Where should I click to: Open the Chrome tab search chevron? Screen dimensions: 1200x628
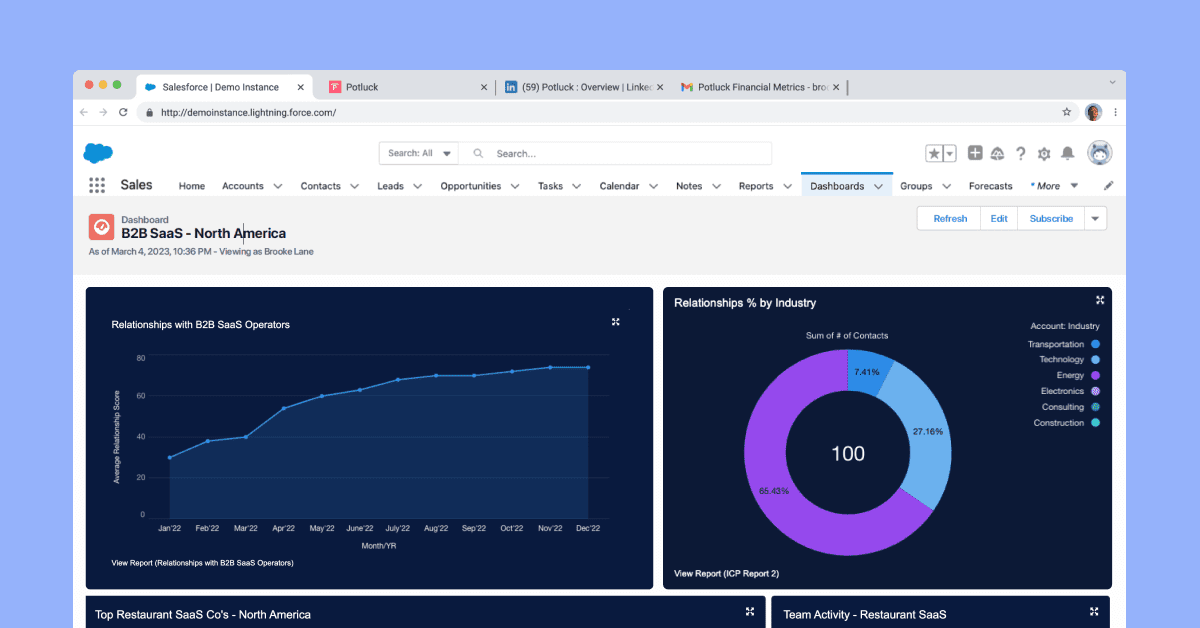click(1113, 82)
